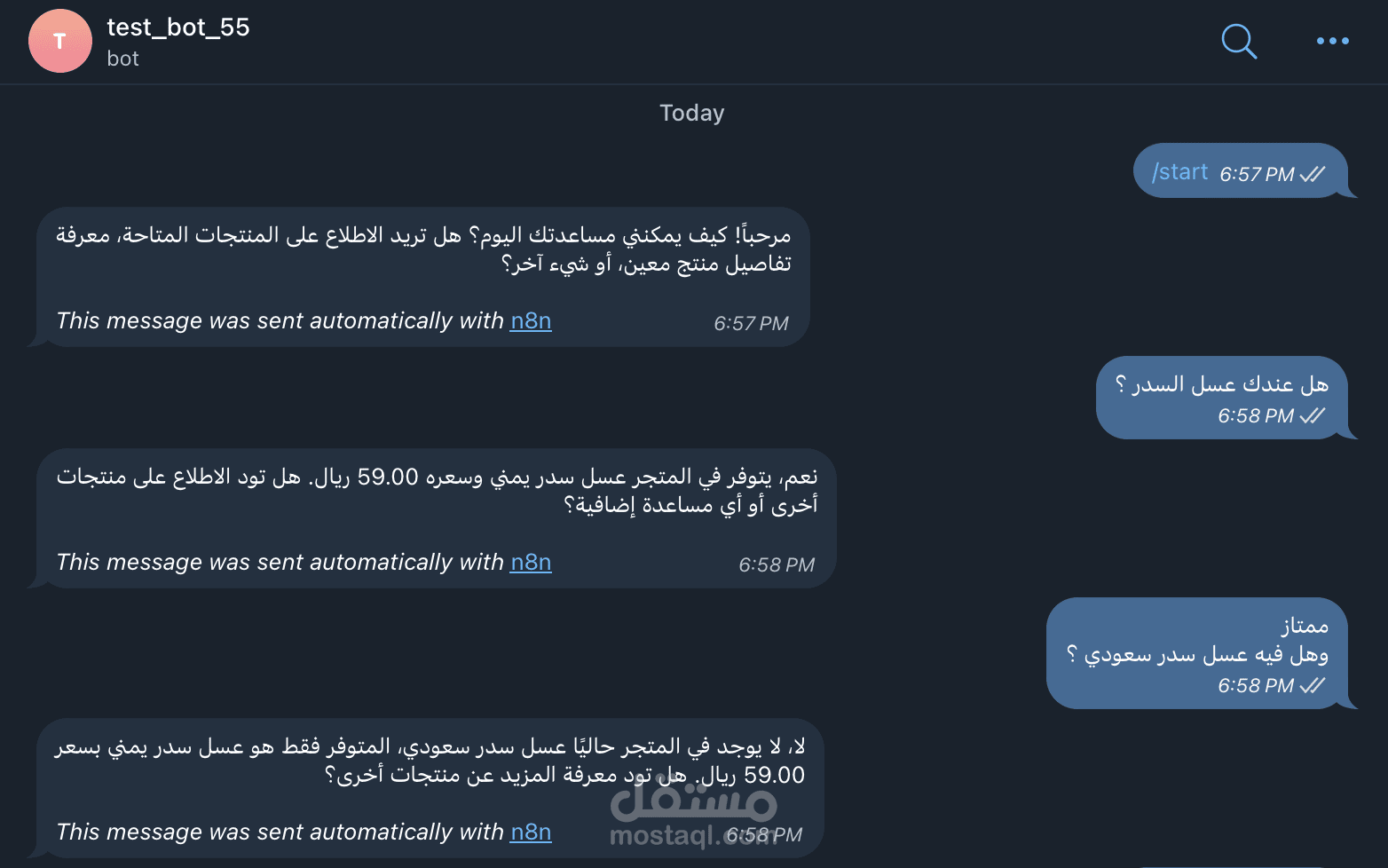Click the "bot" status subtitle
The width and height of the screenshot is (1388, 868).
coord(122,59)
